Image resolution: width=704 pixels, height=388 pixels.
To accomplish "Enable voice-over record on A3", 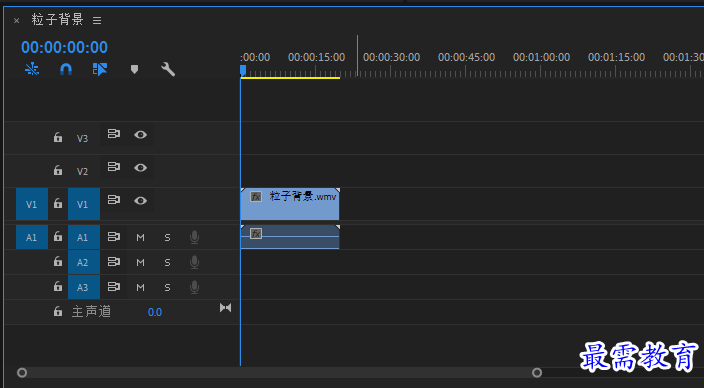I will click(194, 287).
